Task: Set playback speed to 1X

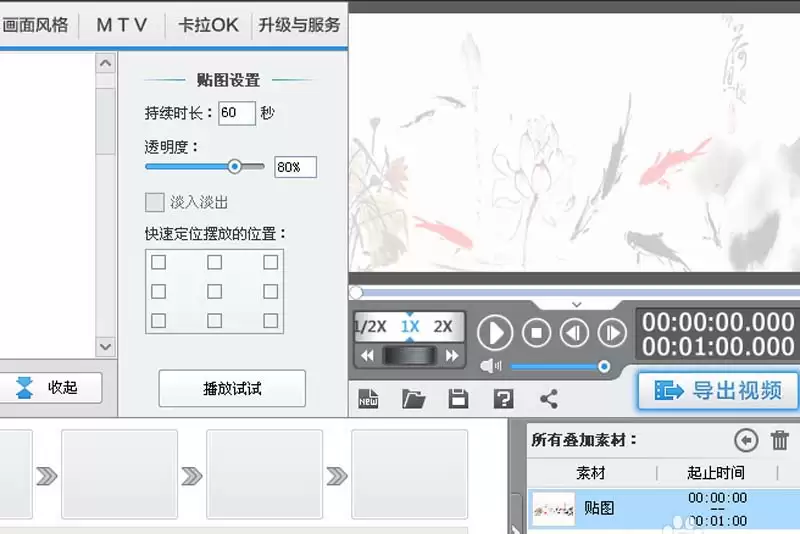Action: pos(410,326)
